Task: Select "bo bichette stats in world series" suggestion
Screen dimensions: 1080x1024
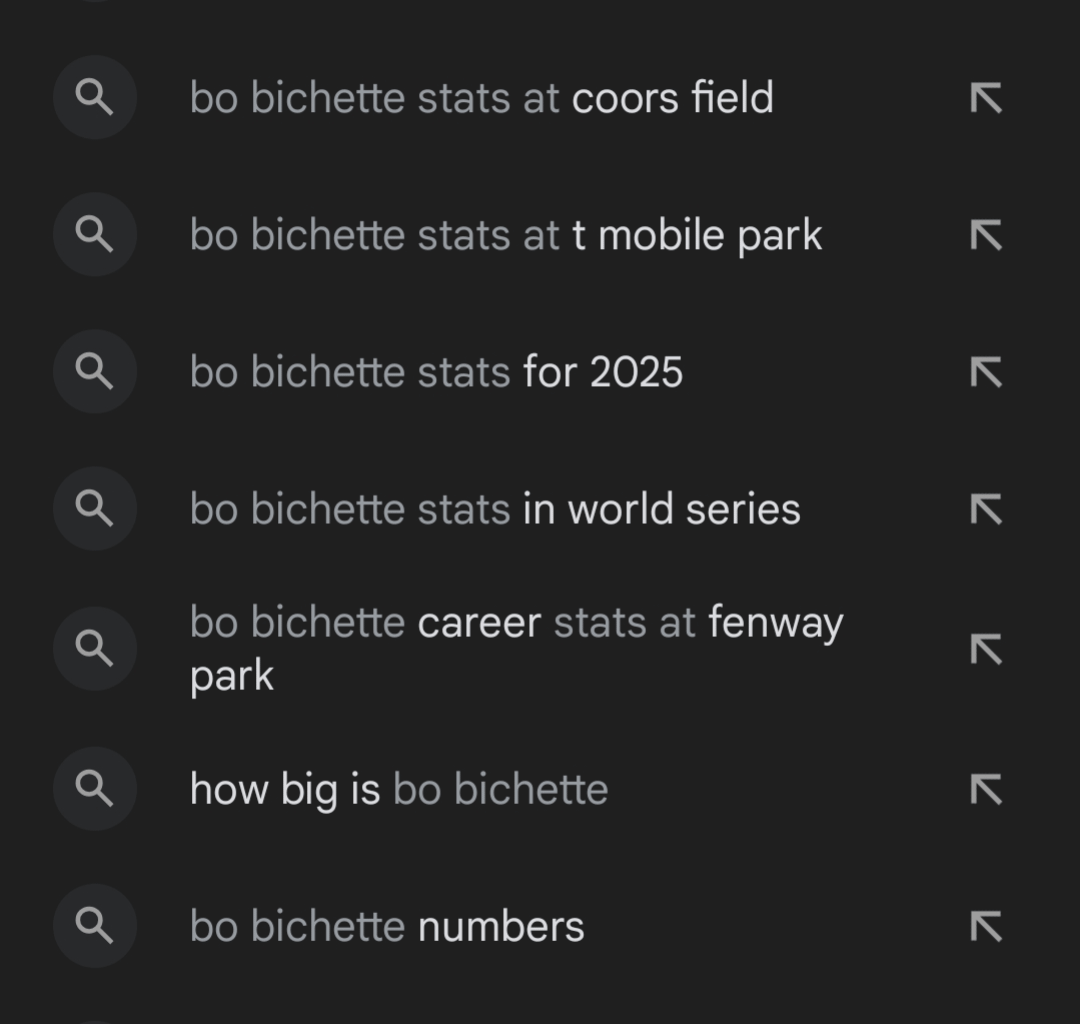Action: click(495, 508)
